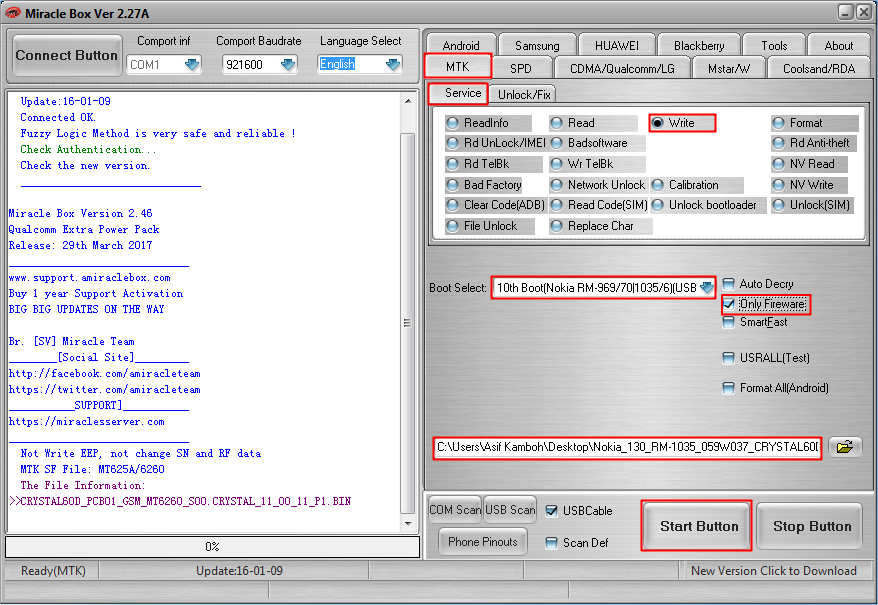Select the Format radio option

click(814, 123)
